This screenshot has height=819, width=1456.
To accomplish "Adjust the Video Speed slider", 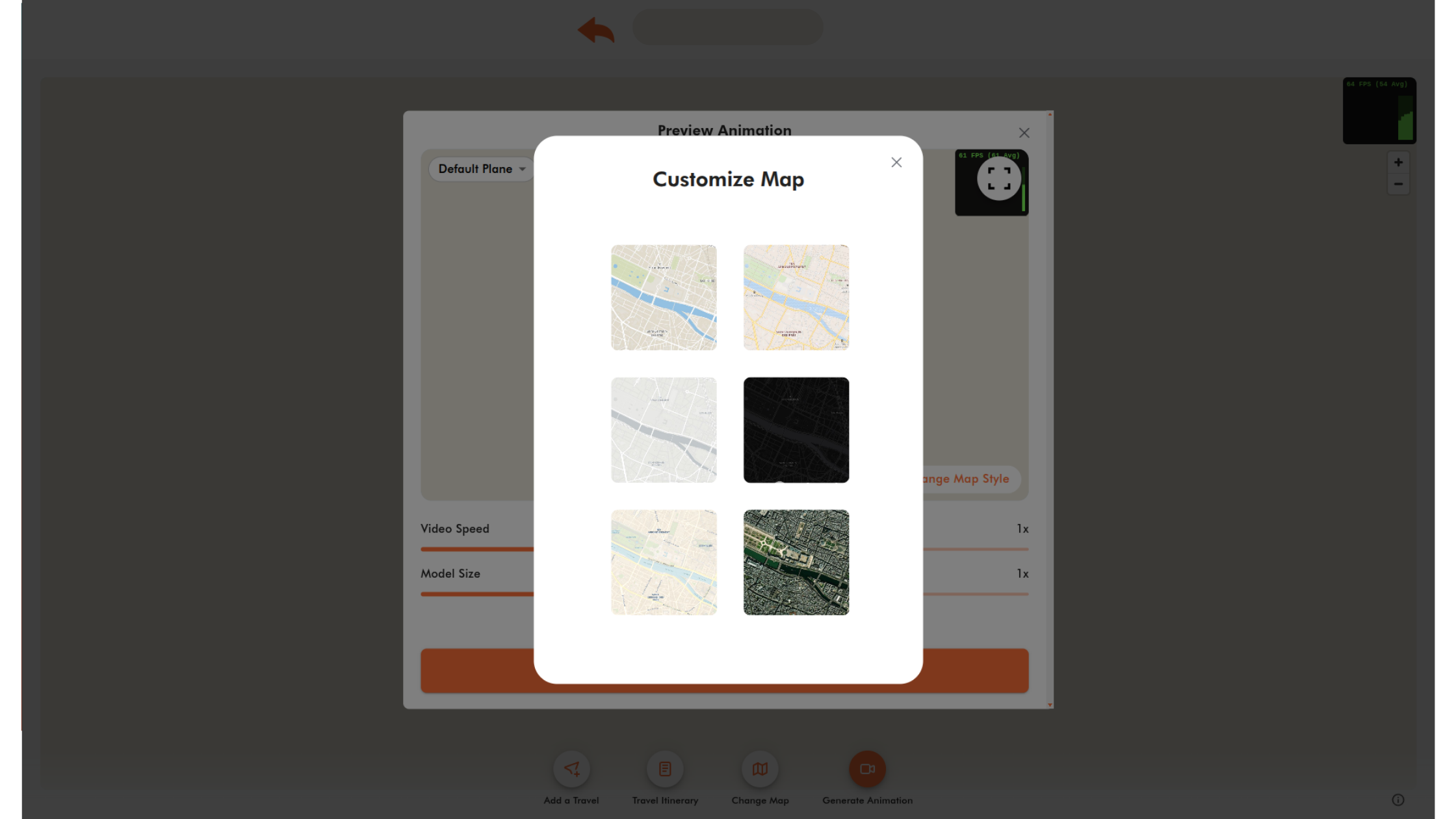I will [724, 549].
